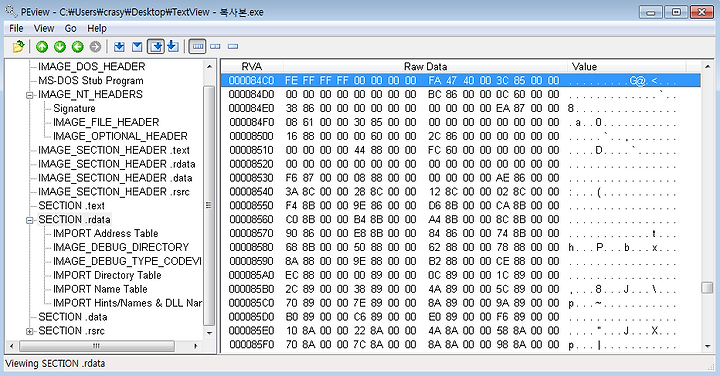The height and width of the screenshot is (376, 720).
Task: Select the wide row width toolbar icon
Action: click(197, 46)
